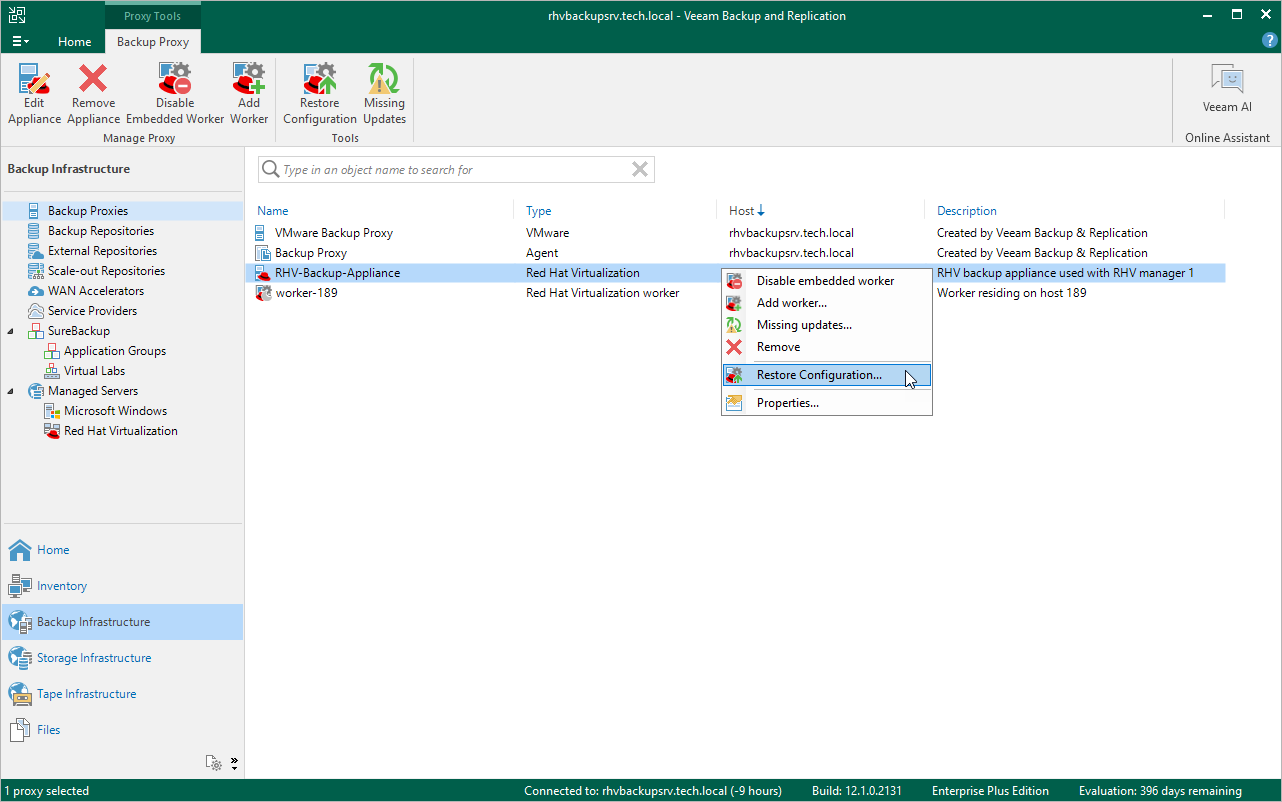Select Backup Repositories tree node
This screenshot has height=802, width=1282.
pos(101,231)
